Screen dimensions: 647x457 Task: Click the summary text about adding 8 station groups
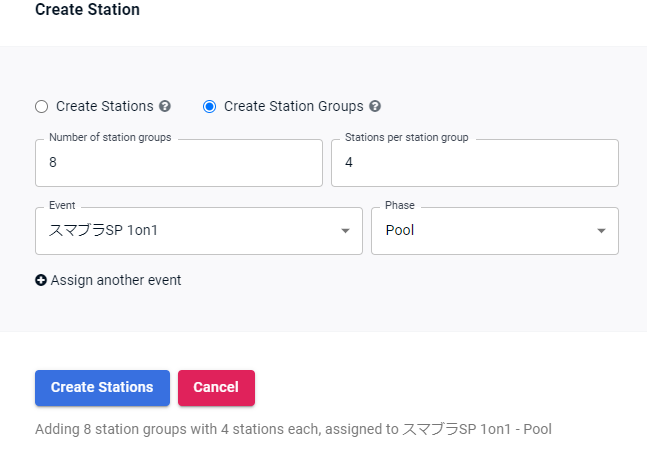293,429
